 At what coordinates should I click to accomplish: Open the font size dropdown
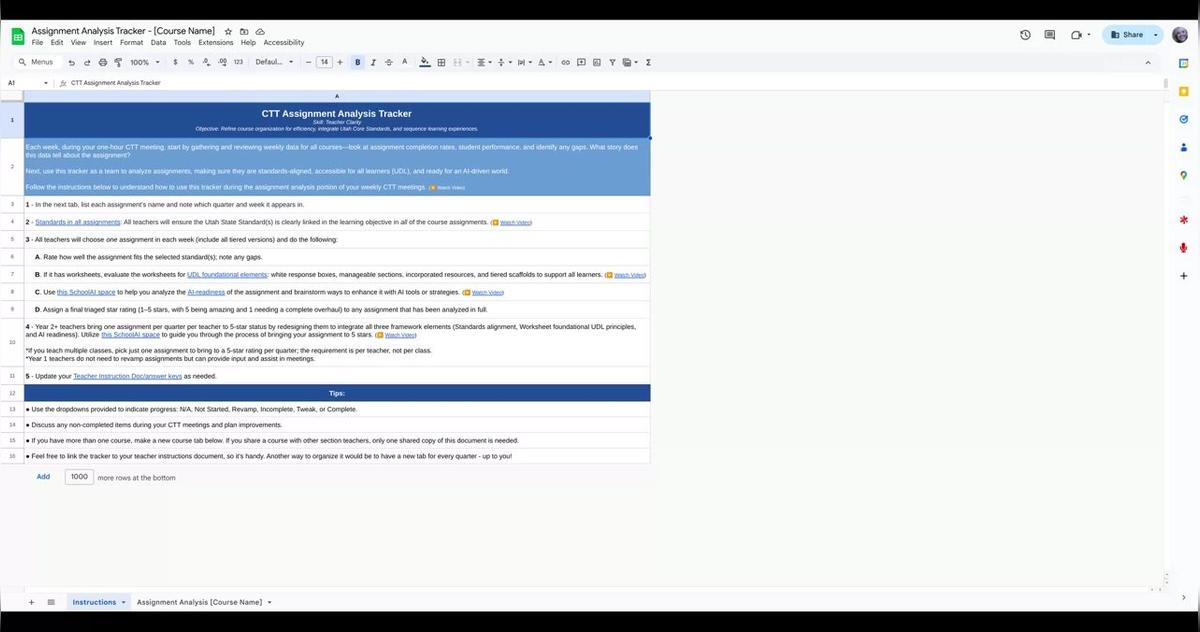[x=324, y=62]
